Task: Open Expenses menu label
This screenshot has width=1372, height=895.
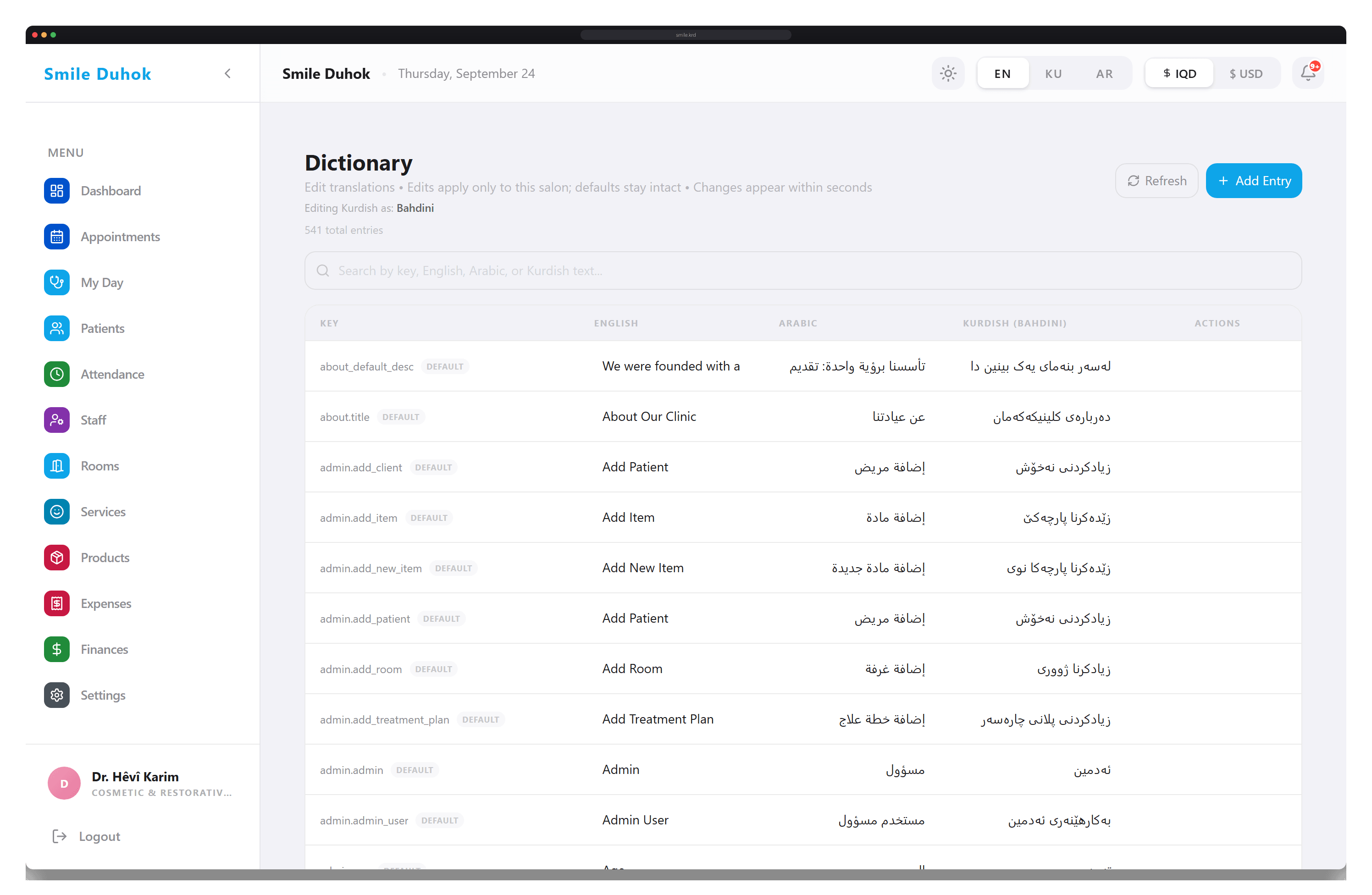Action: point(106,603)
